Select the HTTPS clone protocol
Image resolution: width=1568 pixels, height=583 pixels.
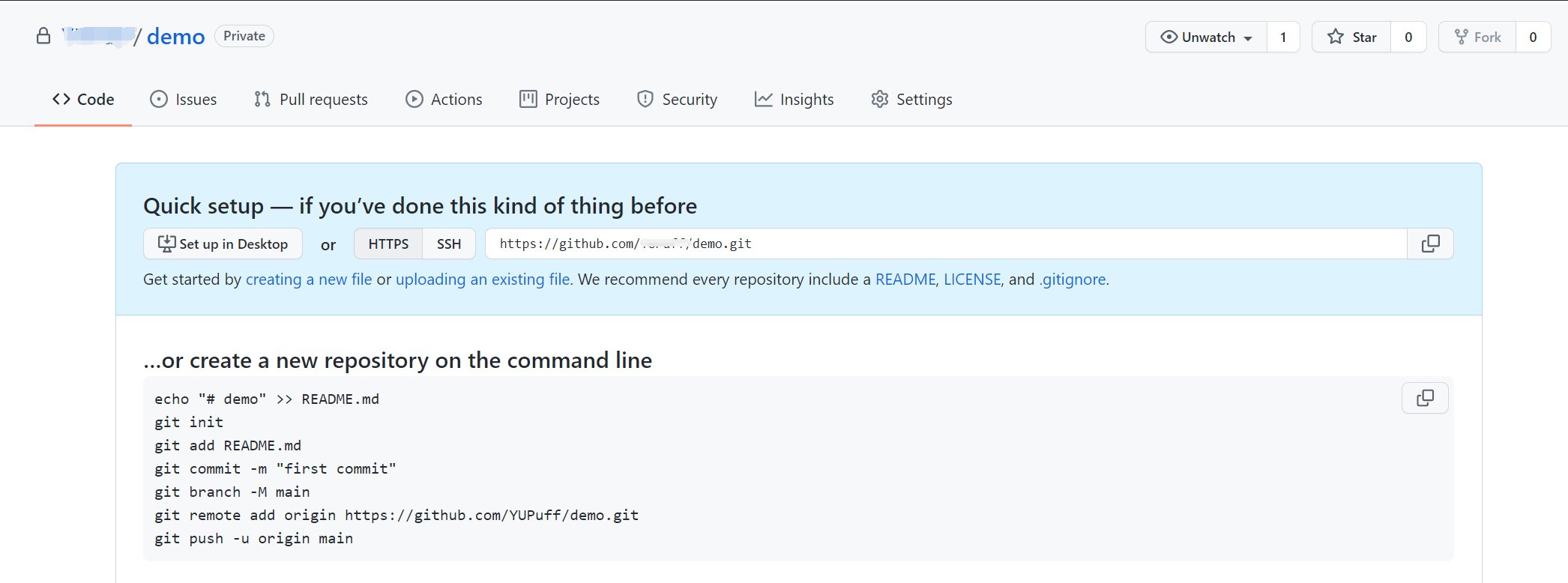click(388, 244)
